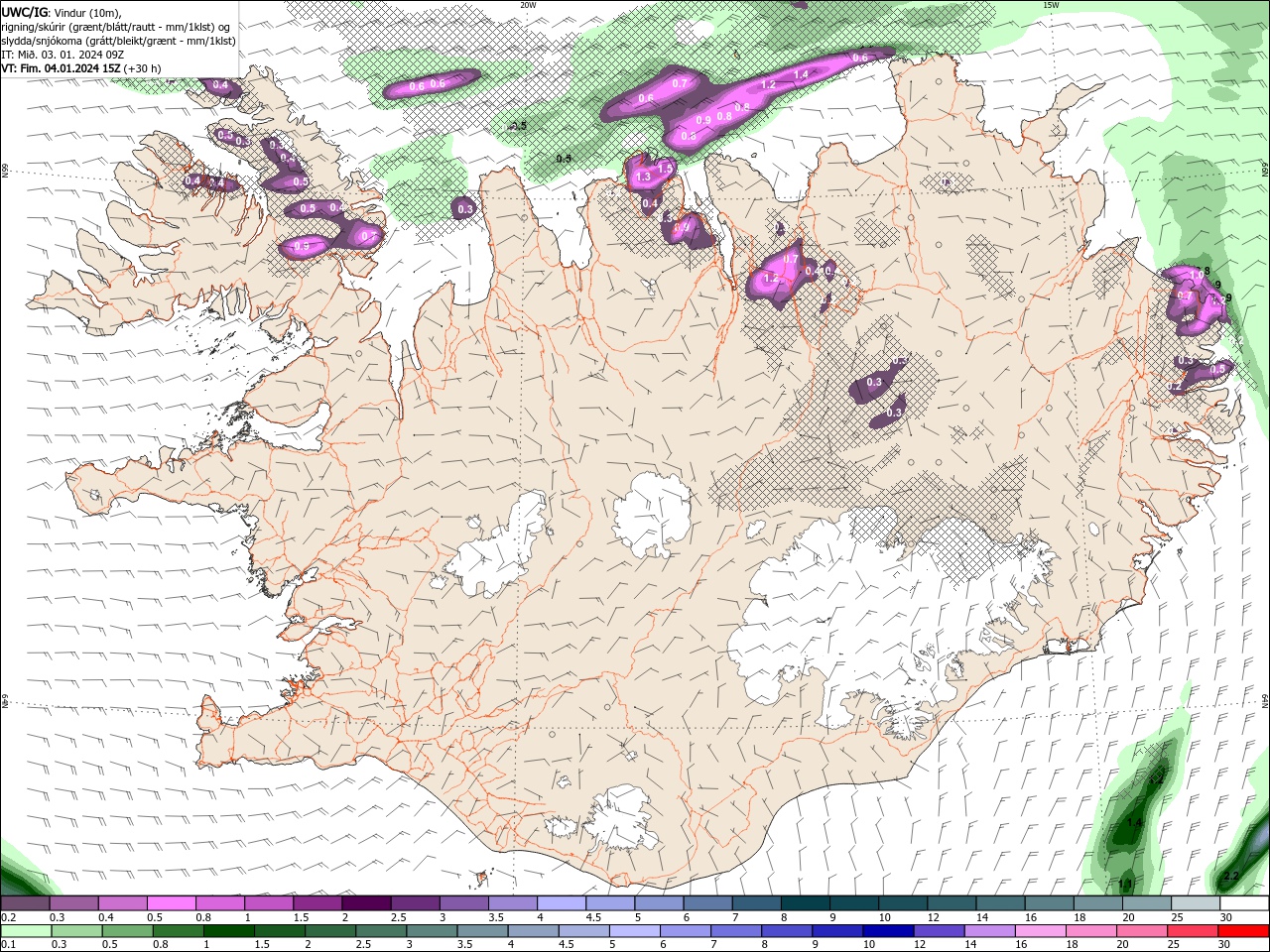The image size is (1270, 952).
Task: Click the '0.1' label in the rain legend
Action: pyautogui.click(x=8, y=944)
